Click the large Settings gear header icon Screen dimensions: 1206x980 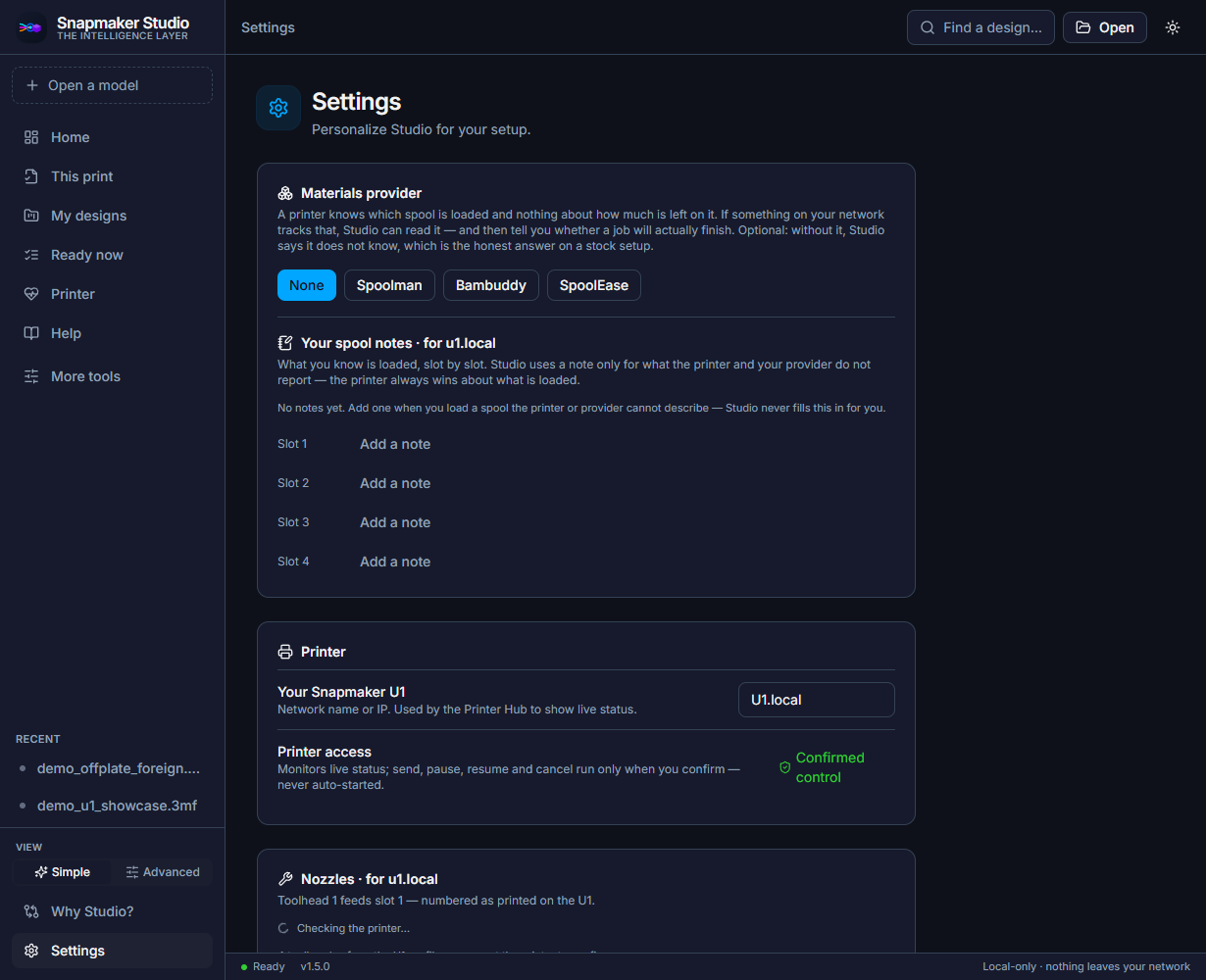tap(278, 108)
